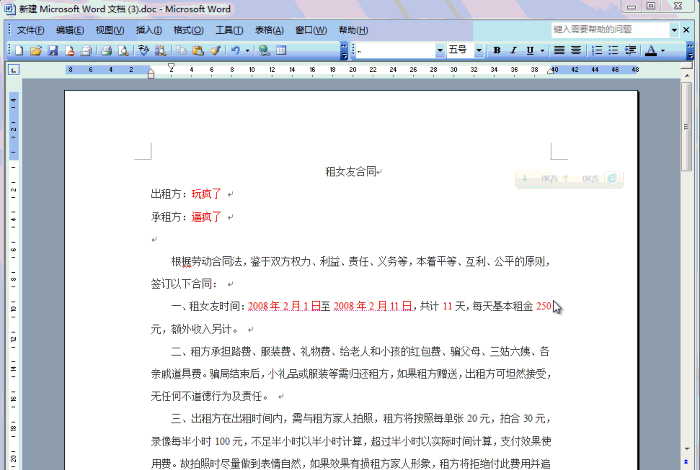Open the 视图(V) menu
Screen dimensions: 700x470
coord(110,30)
